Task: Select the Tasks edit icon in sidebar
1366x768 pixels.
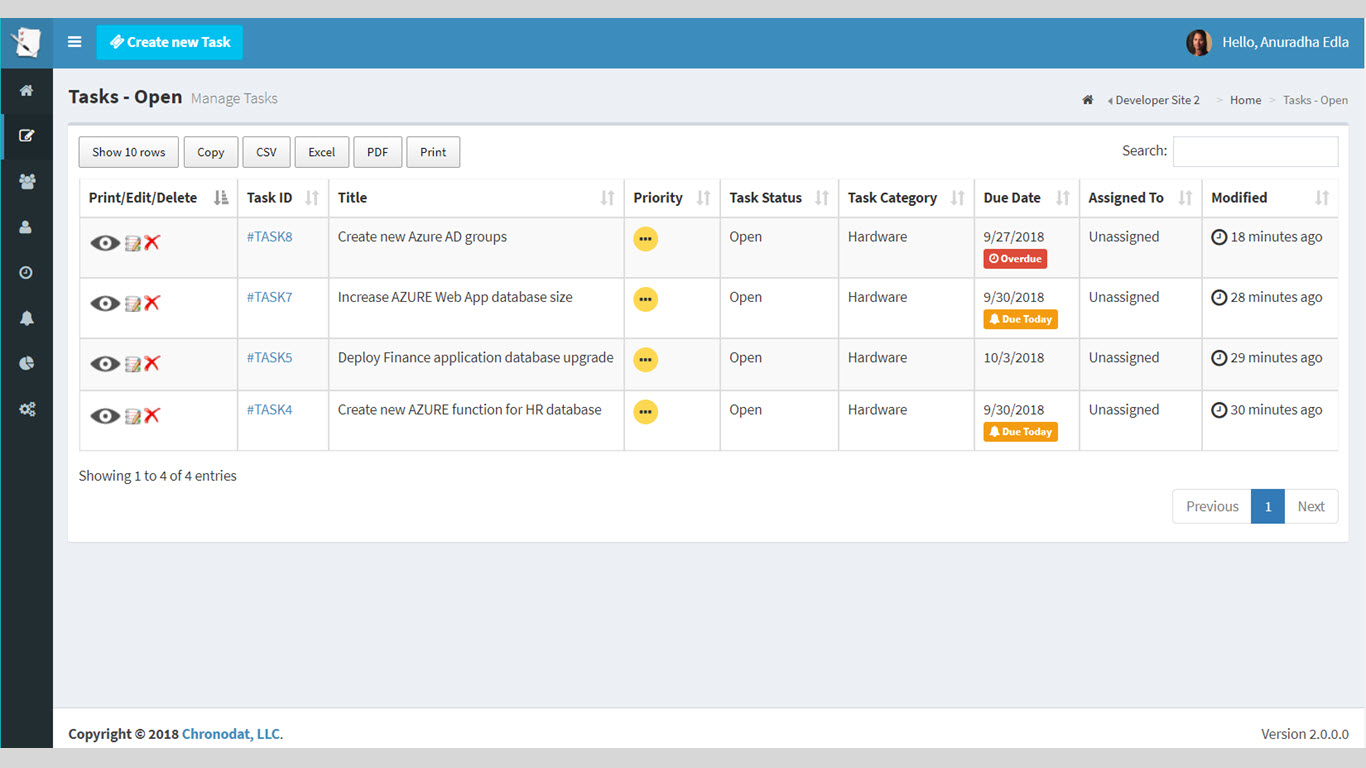Action: (x=27, y=136)
